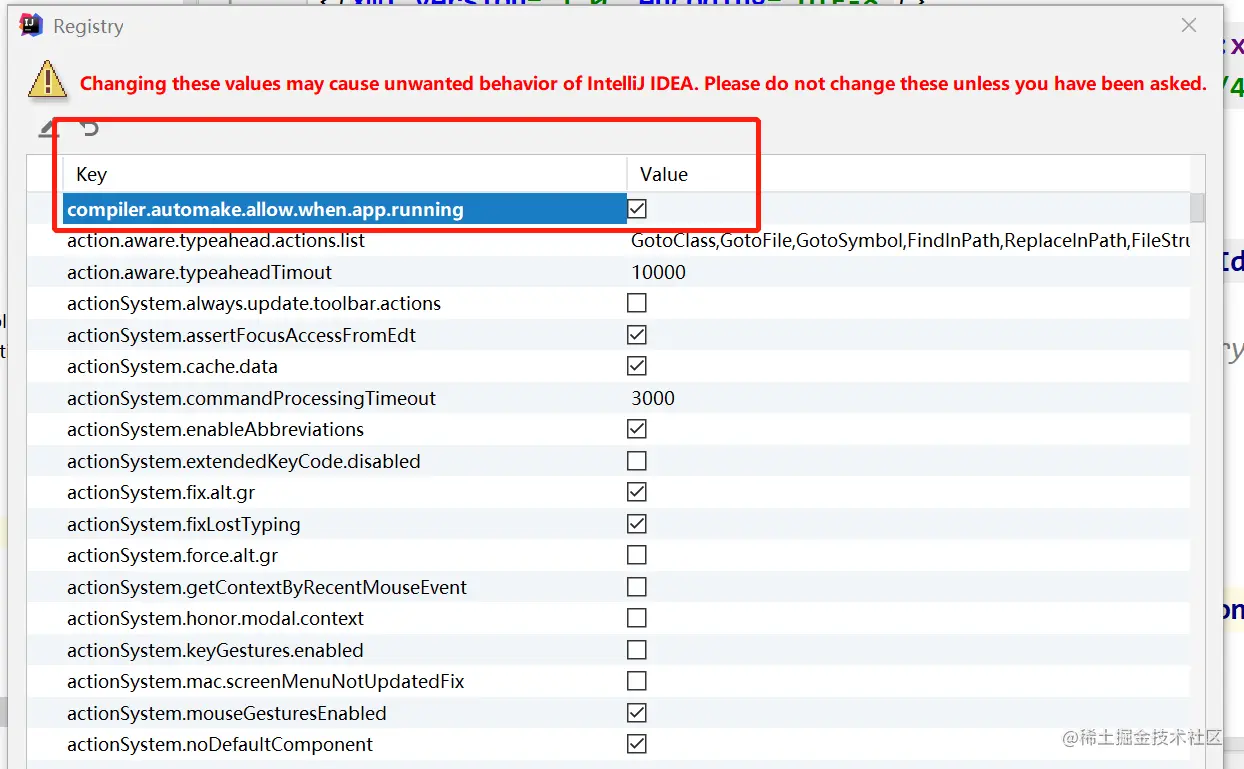Select actionSystem.extendedKeyCode.disabled key text
This screenshot has width=1244, height=769.
[243, 461]
